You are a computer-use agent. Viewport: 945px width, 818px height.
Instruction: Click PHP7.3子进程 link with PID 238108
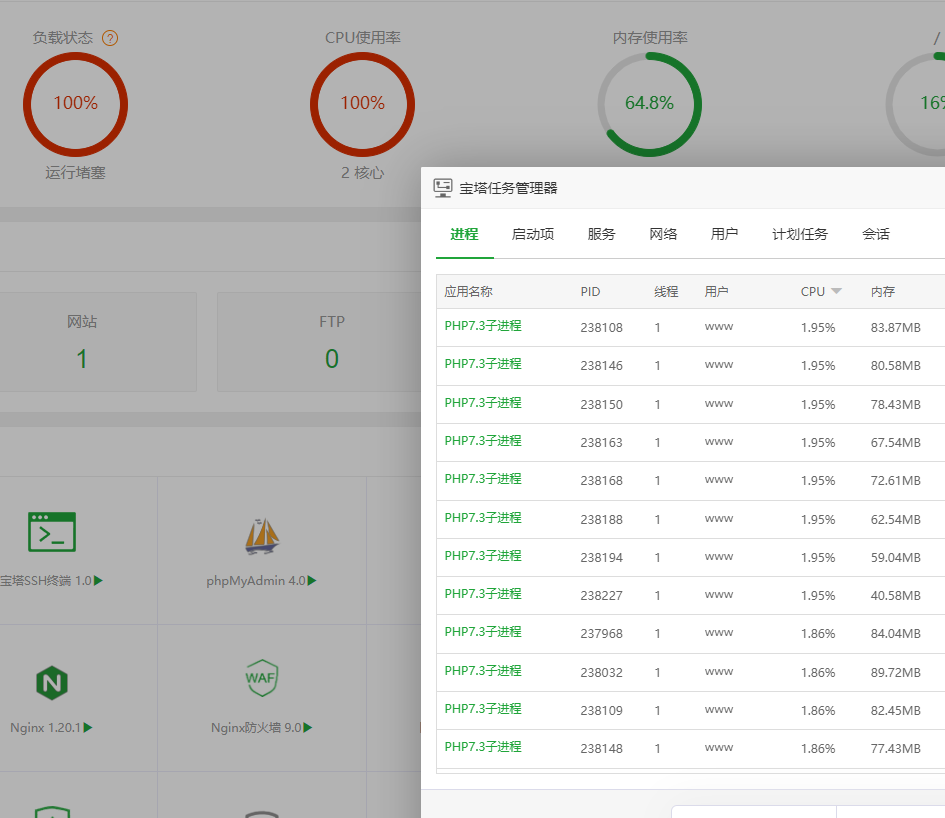[483, 326]
